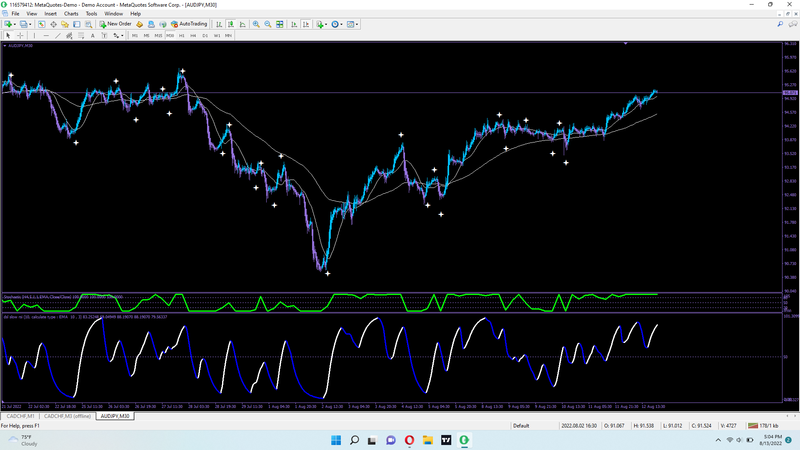
Task: Click the text label 'A' tool
Action: 93,35
